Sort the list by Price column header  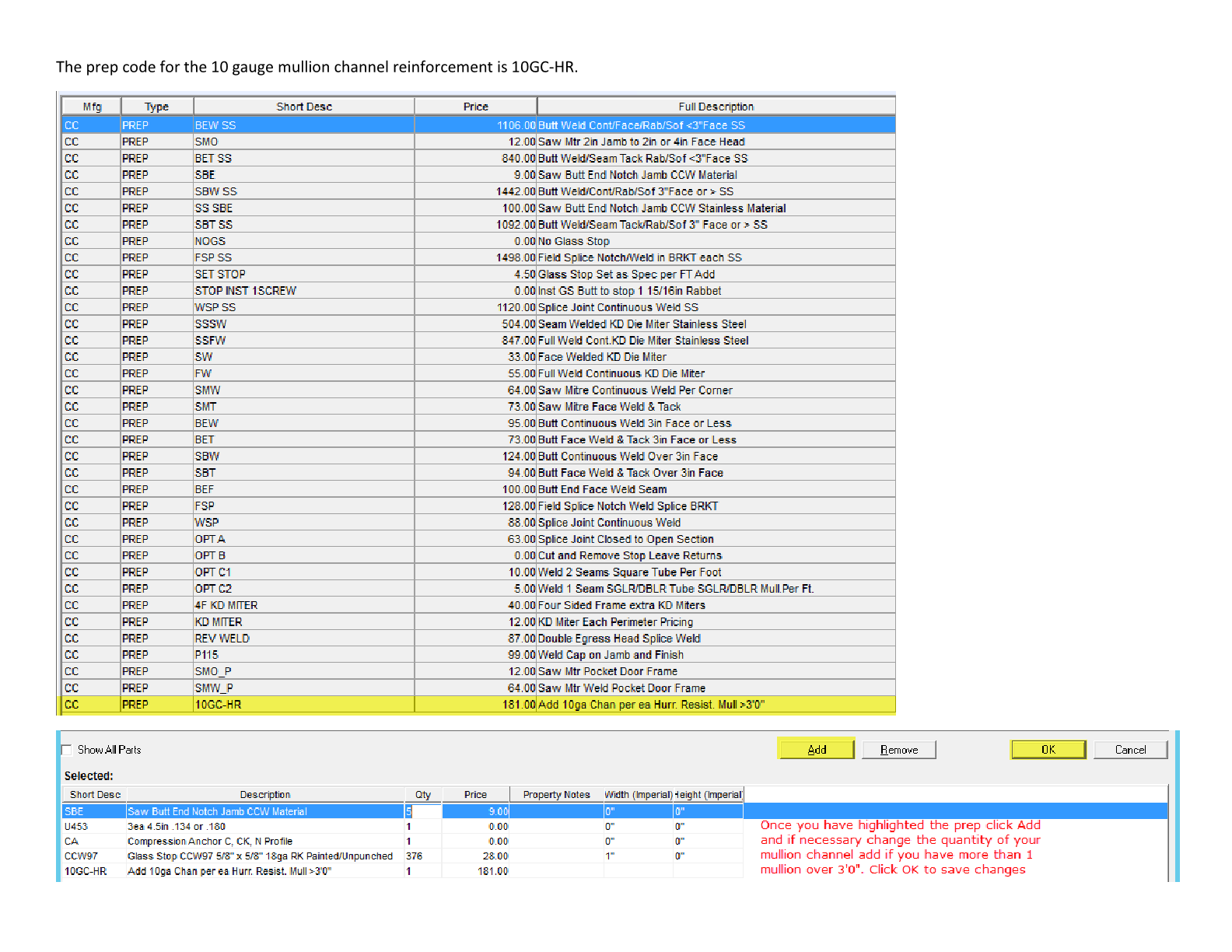475,107
